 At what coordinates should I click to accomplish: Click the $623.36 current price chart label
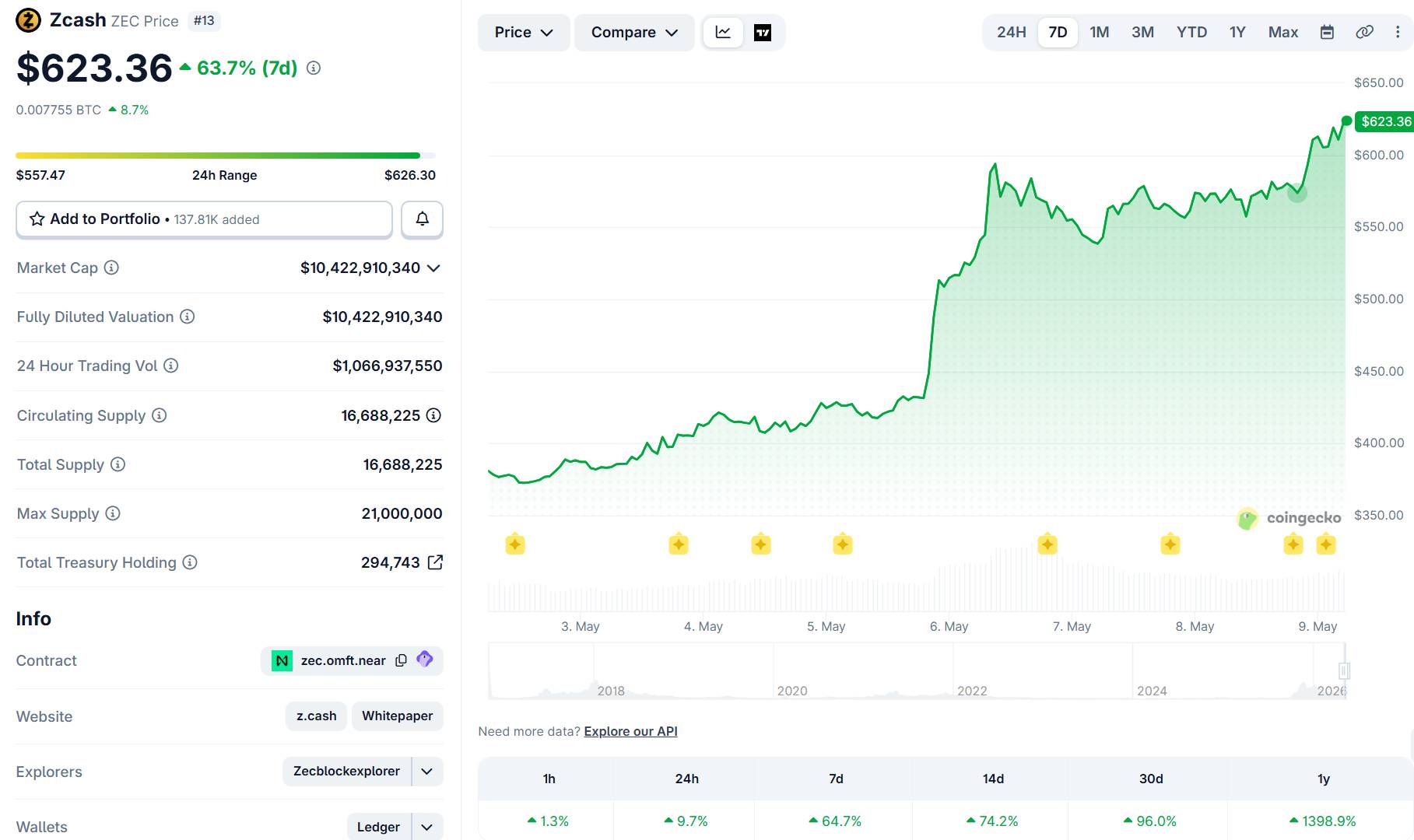click(x=1385, y=121)
